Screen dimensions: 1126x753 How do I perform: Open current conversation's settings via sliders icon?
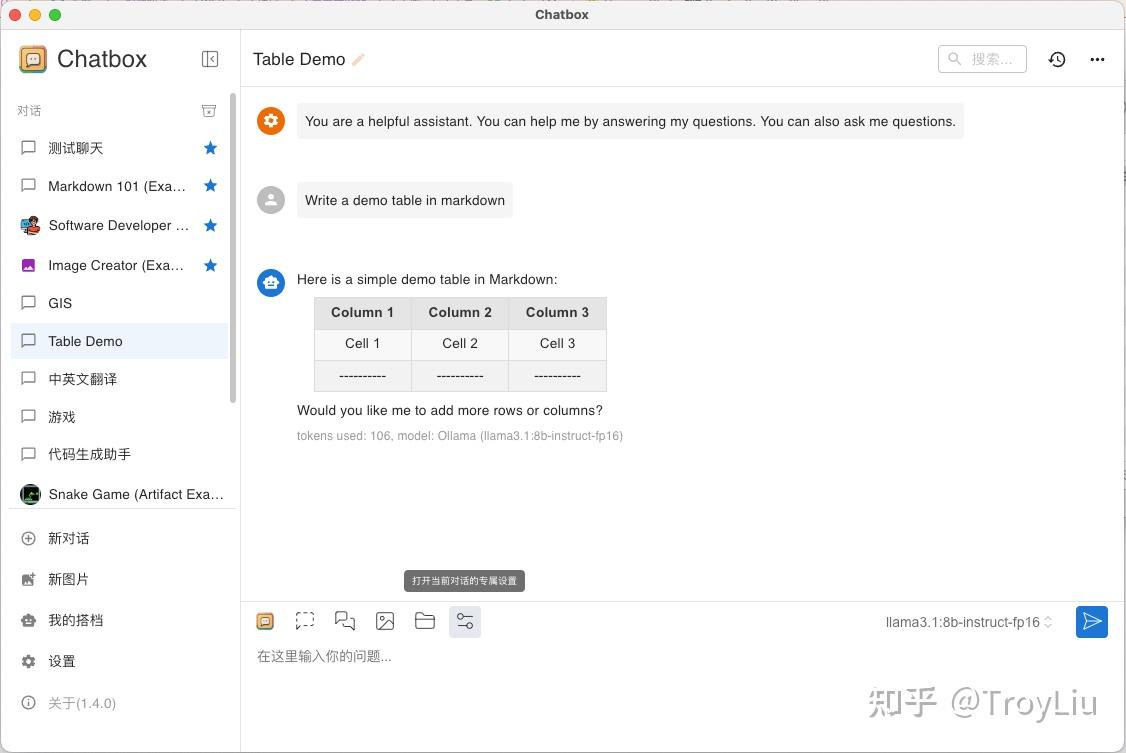point(465,621)
